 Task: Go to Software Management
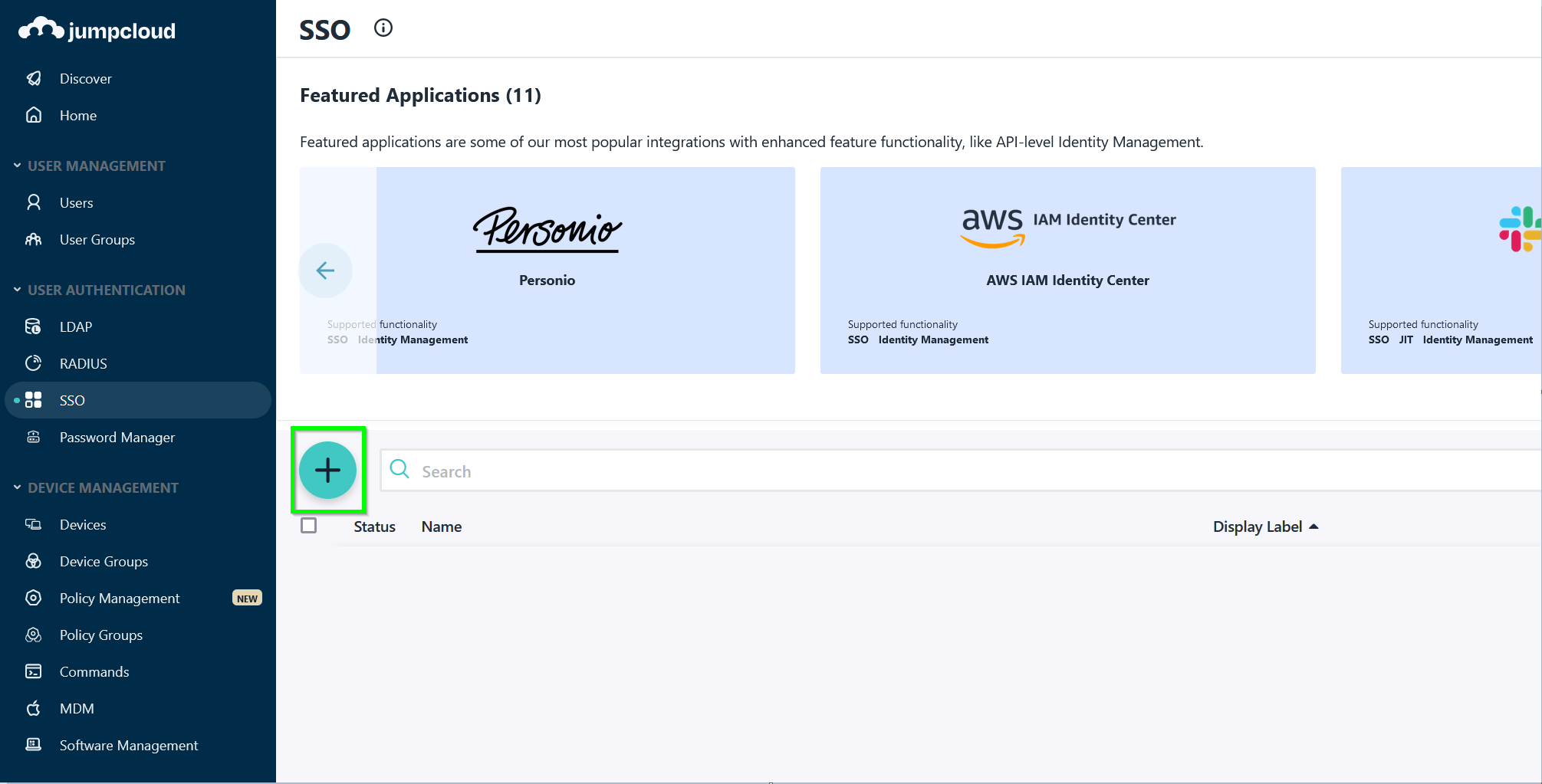[129, 746]
